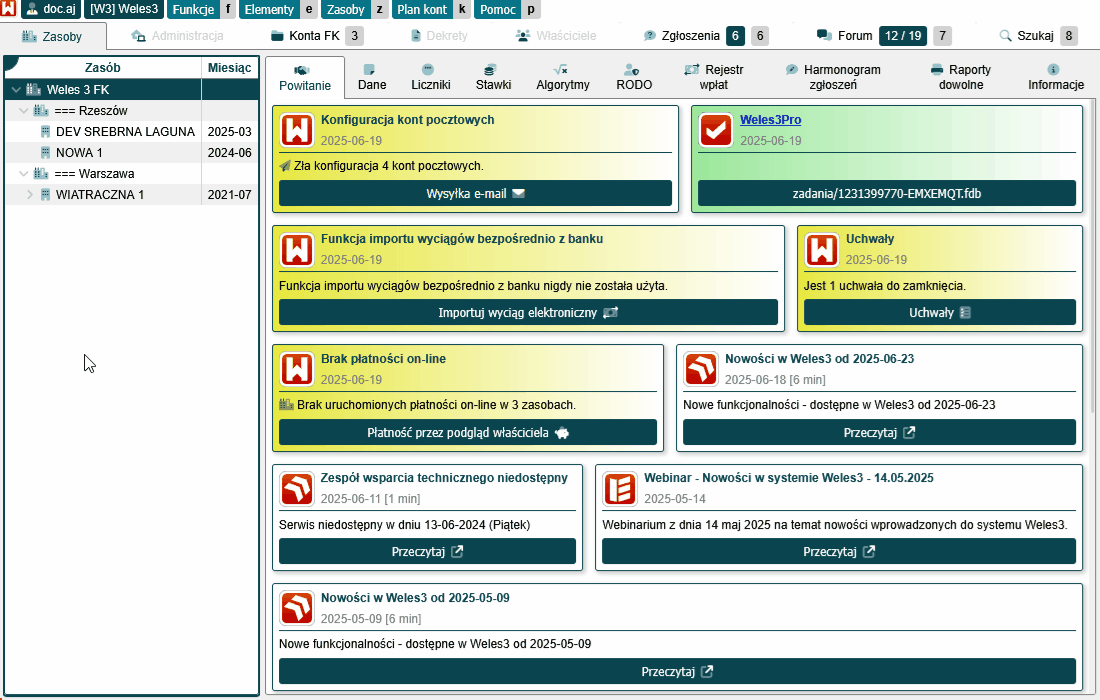Screen dimensions: 1100x700
Task: Select NOWA 1 in the resource tree
Action: (79, 153)
